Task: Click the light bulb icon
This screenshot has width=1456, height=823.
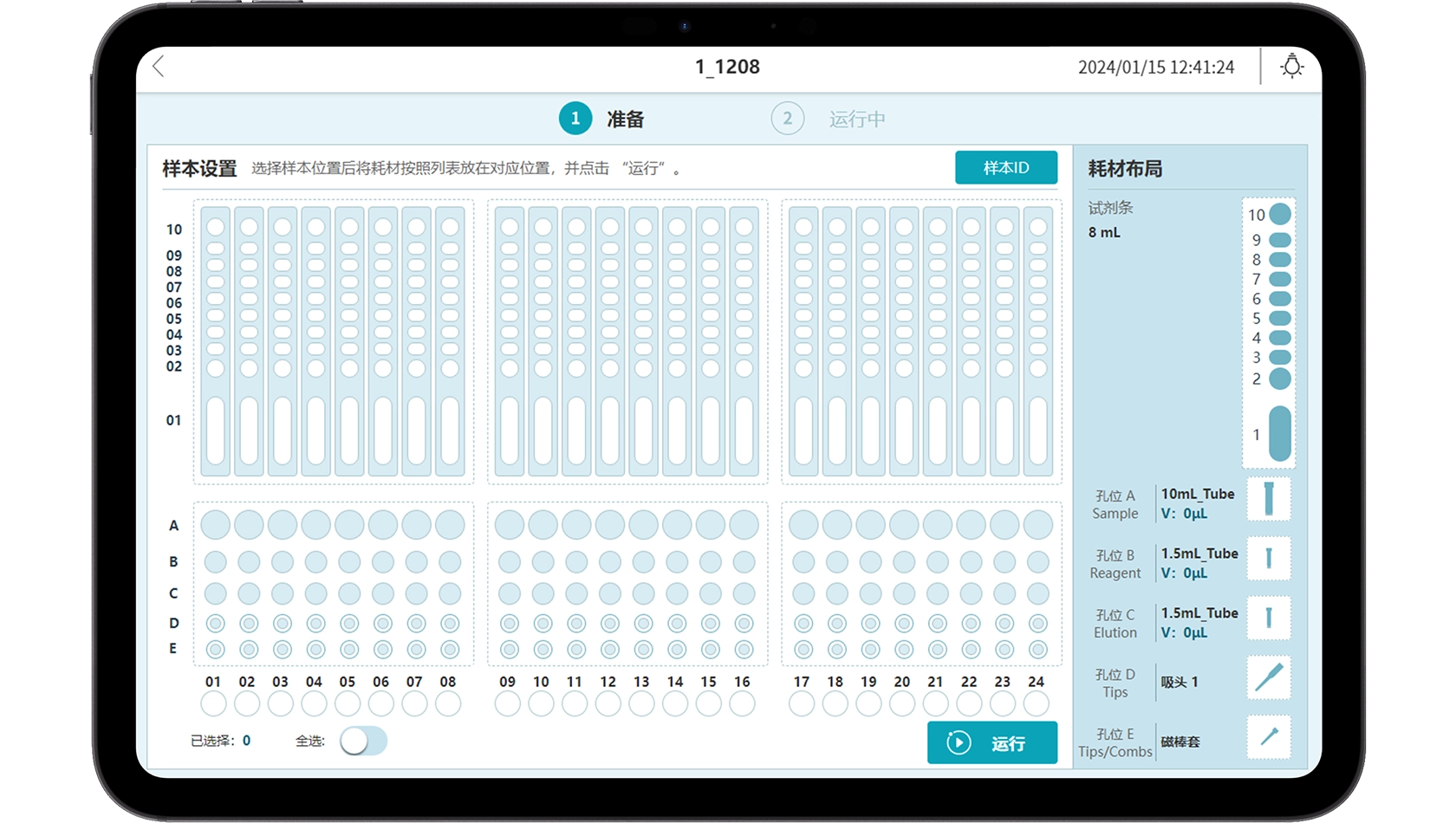Action: point(1291,67)
